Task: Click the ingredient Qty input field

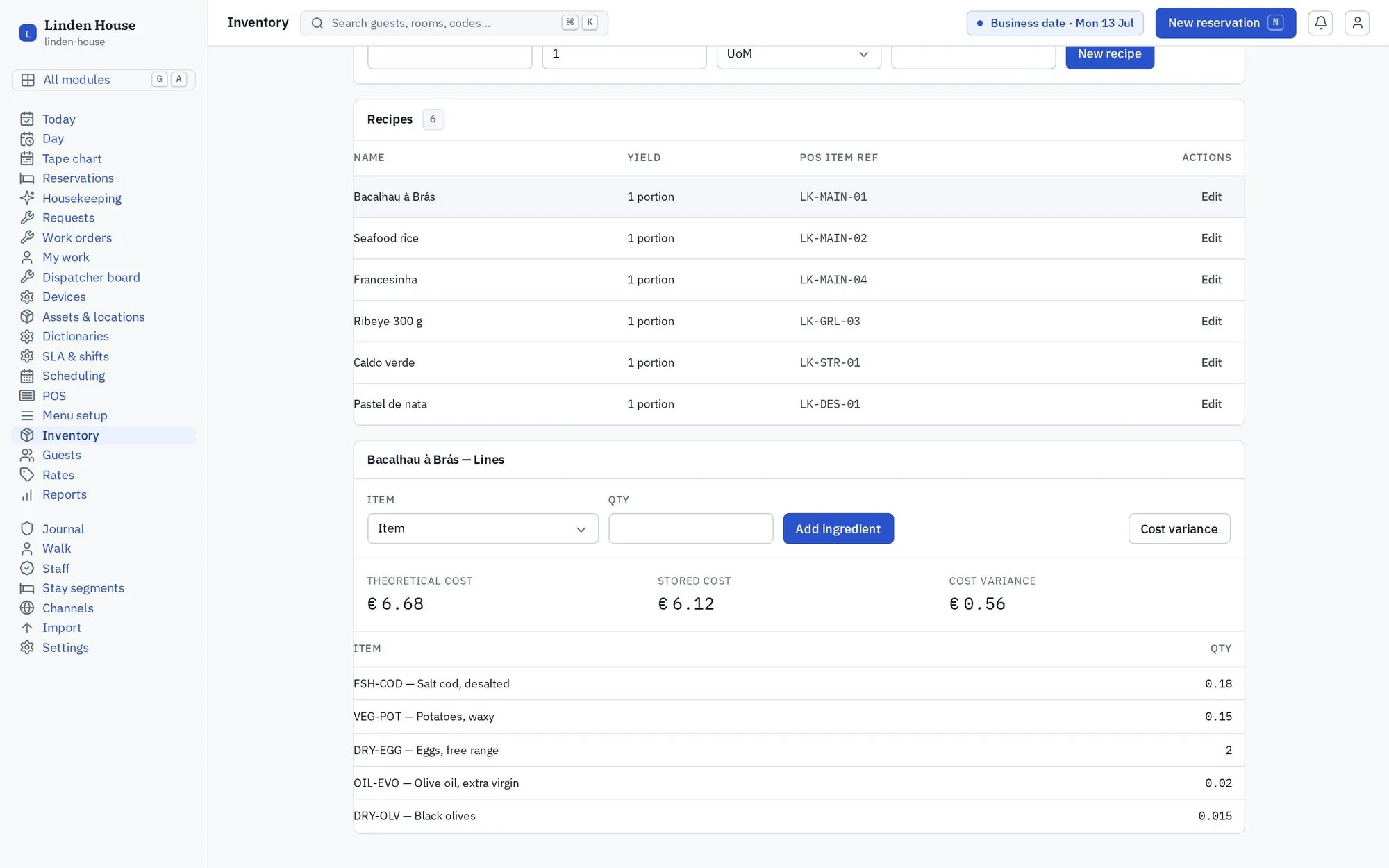Action: tap(690, 528)
